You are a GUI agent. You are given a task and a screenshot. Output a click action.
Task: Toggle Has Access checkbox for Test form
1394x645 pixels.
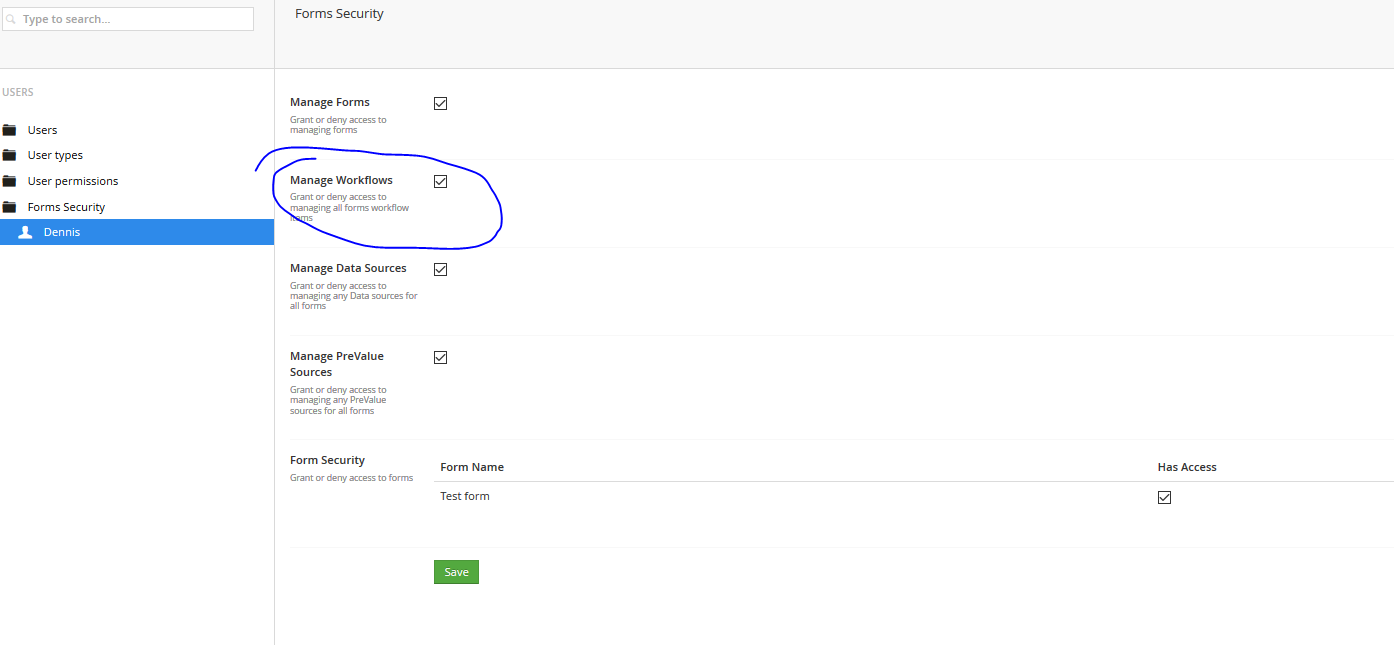tap(1164, 497)
